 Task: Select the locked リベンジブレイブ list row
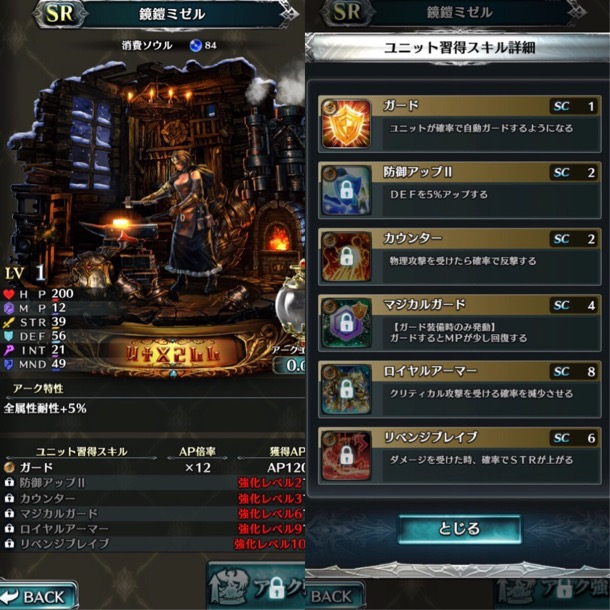(154, 543)
